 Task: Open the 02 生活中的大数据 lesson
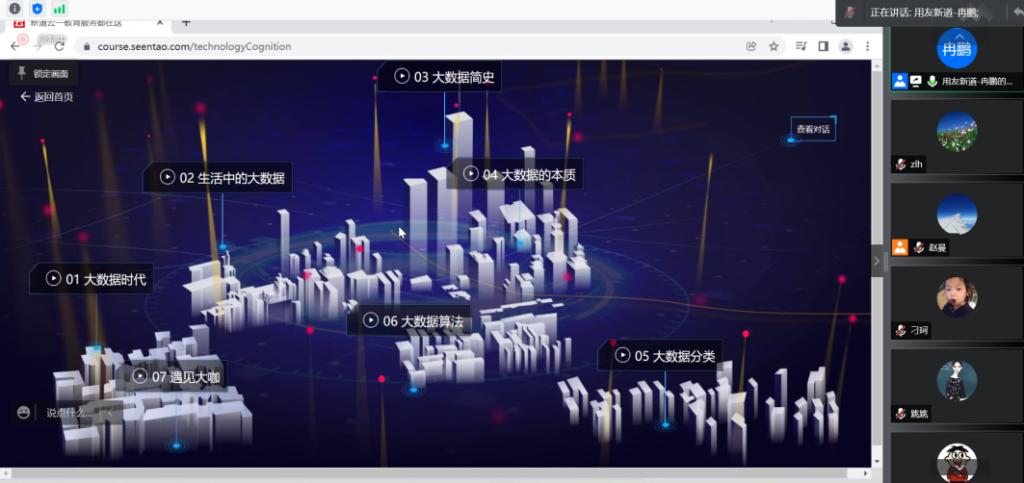tap(222, 178)
